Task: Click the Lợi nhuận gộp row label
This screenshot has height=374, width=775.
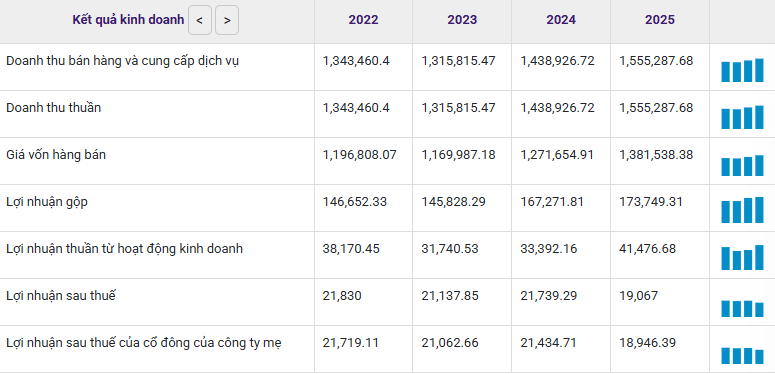Action: pyautogui.click(x=47, y=202)
